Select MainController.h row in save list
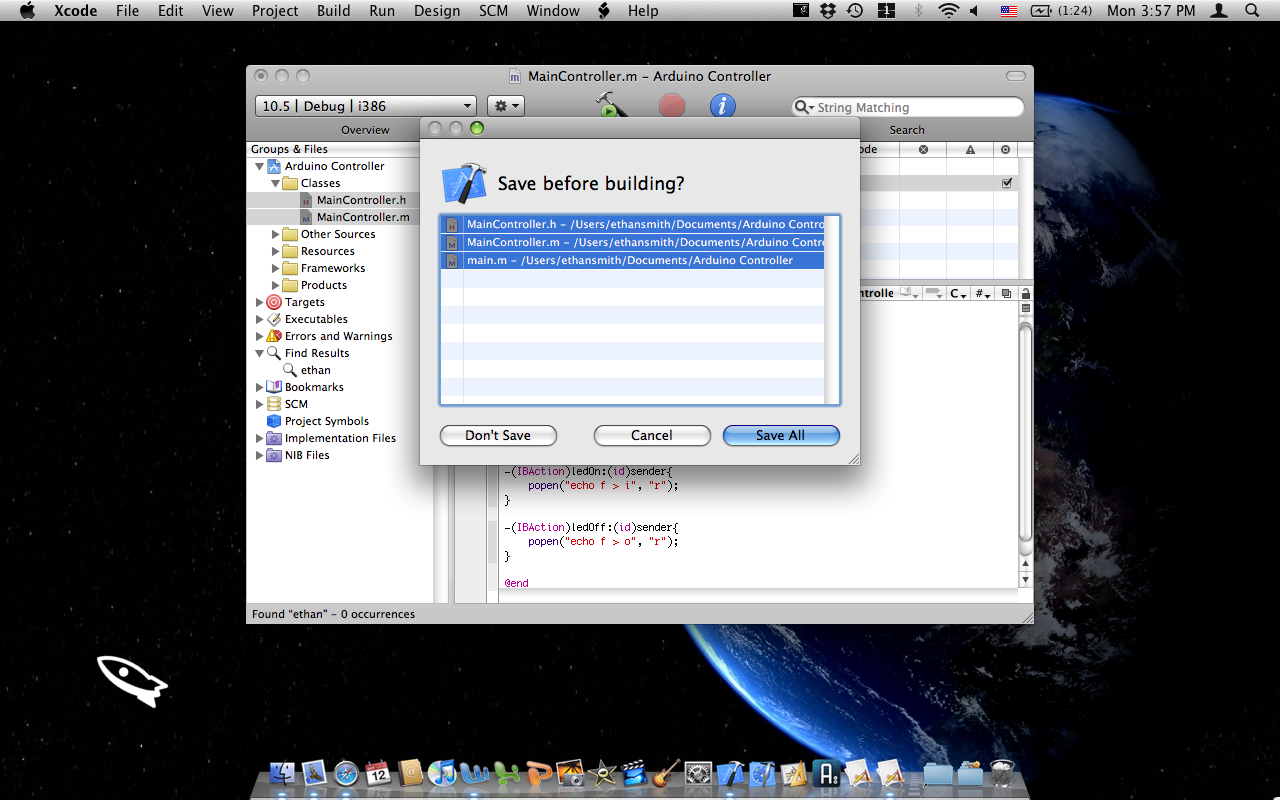Viewport: 1280px width, 800px height. point(632,224)
